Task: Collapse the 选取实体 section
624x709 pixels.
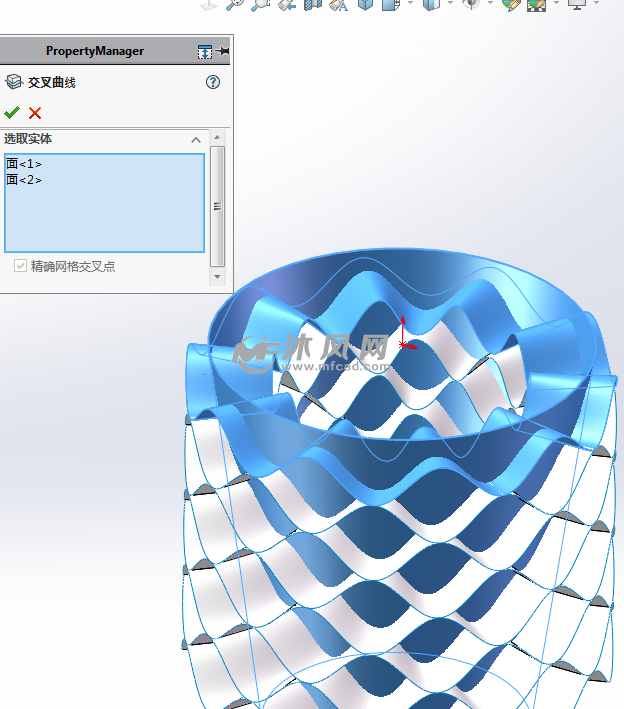Action: pyautogui.click(x=196, y=140)
